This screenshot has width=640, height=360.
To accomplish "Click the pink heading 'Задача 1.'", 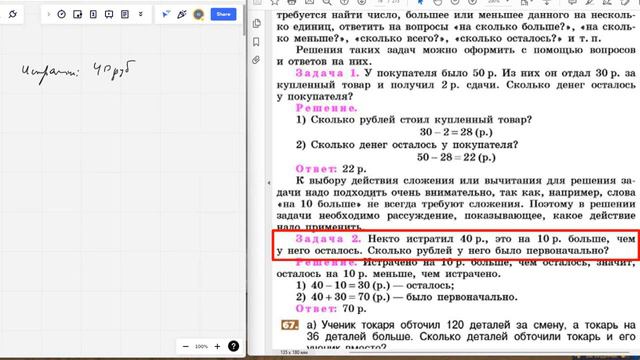I will (327, 73).
